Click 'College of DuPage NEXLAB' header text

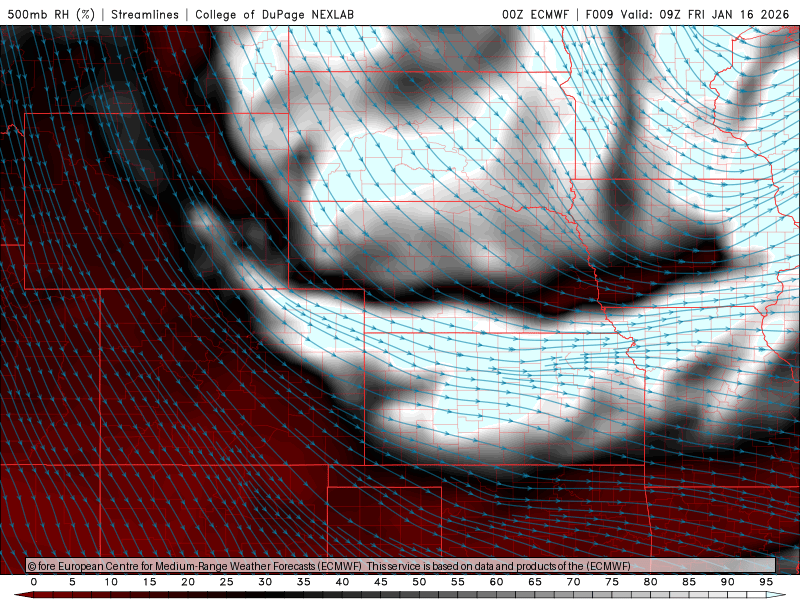tap(274, 14)
